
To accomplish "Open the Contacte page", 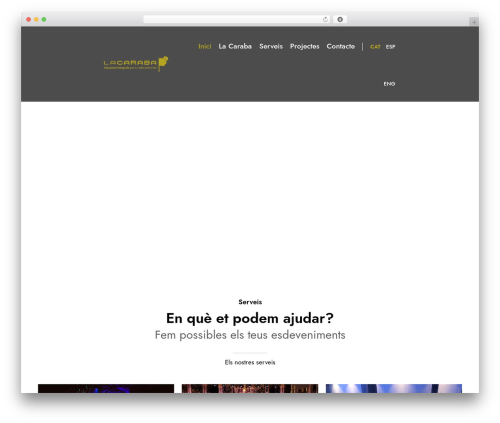I will pyautogui.click(x=341, y=46).
